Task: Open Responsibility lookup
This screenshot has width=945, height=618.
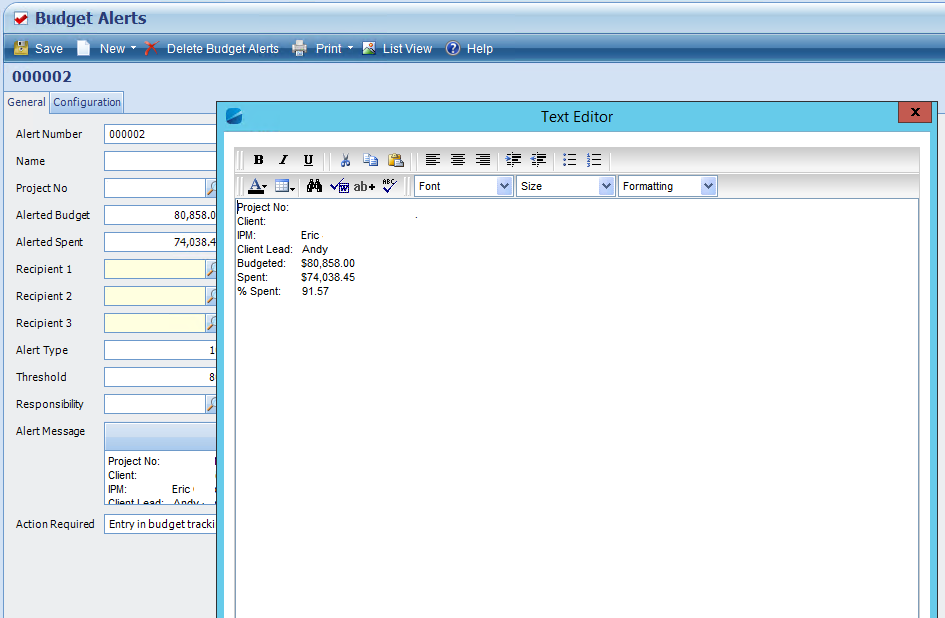Action: point(212,404)
